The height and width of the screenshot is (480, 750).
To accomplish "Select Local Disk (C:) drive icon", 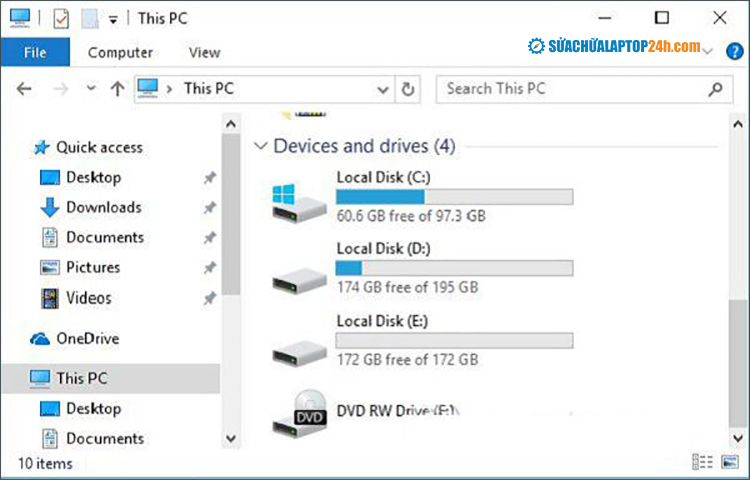I will coord(299,202).
